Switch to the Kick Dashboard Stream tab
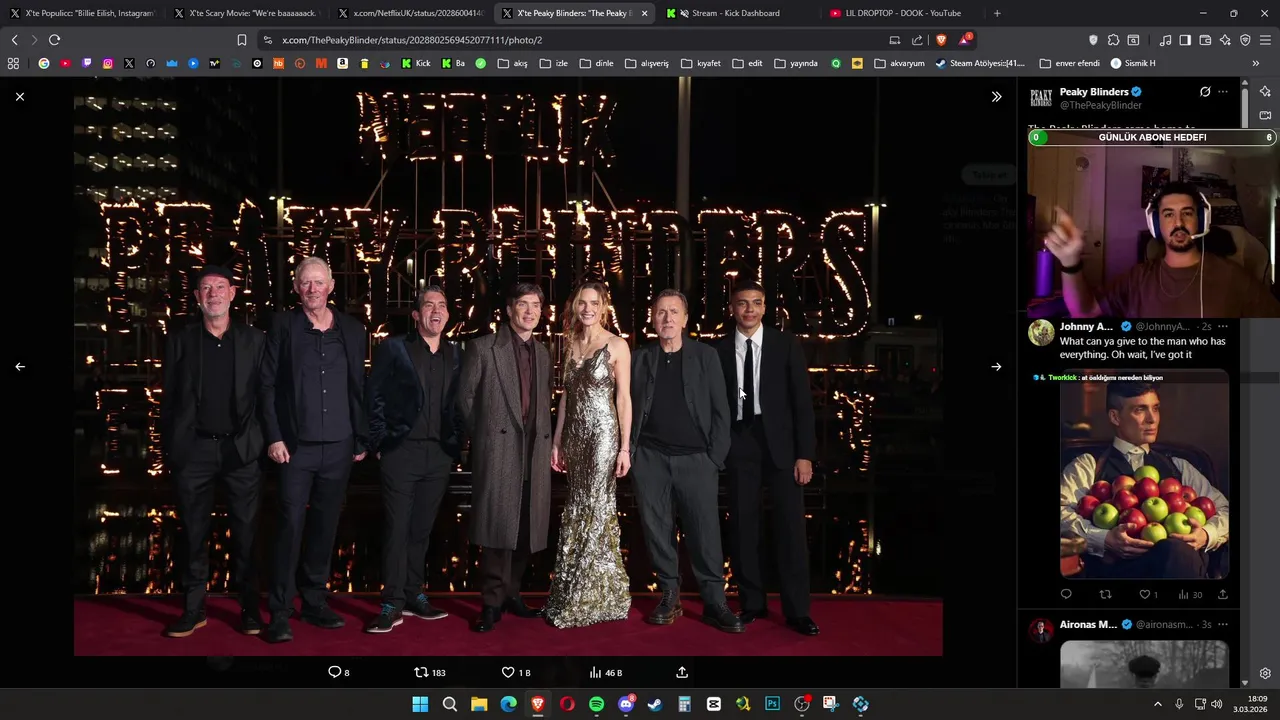Screen dimensions: 1280x720 coord(738,13)
